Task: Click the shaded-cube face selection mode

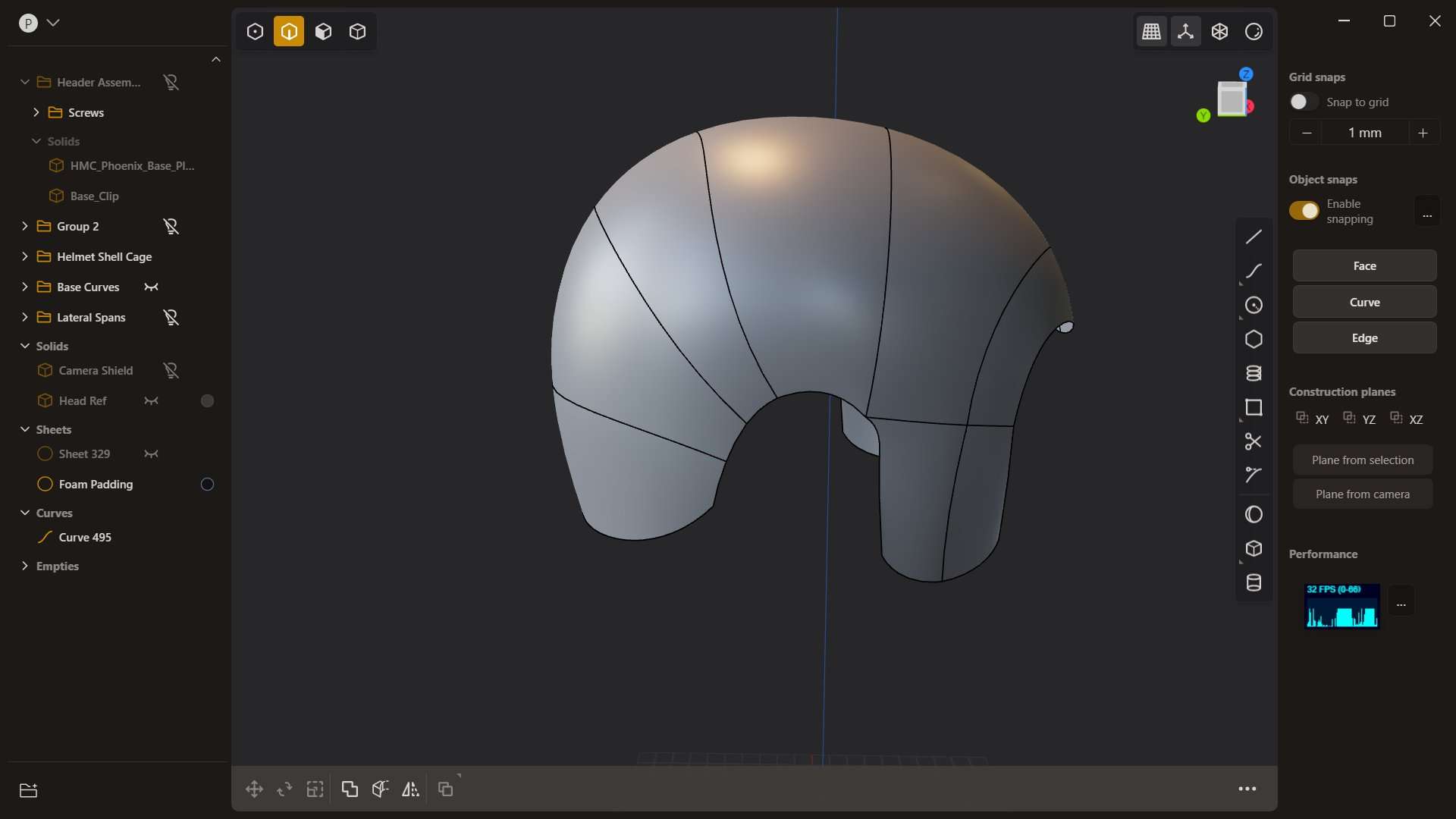Action: tap(323, 31)
